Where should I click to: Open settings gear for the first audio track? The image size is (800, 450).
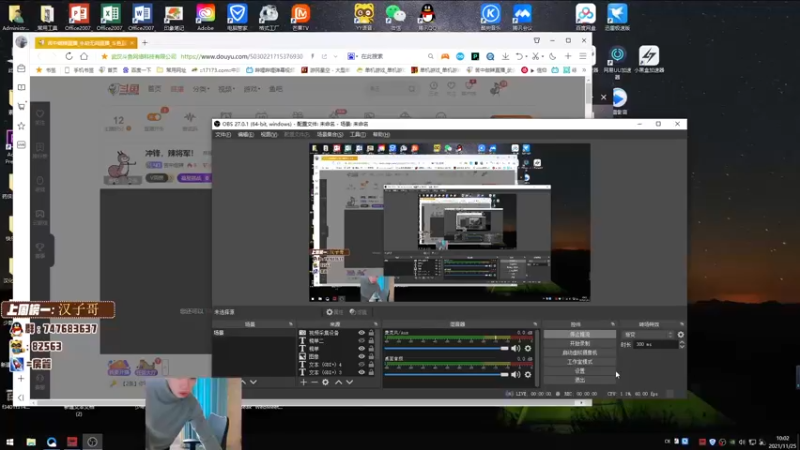point(528,348)
